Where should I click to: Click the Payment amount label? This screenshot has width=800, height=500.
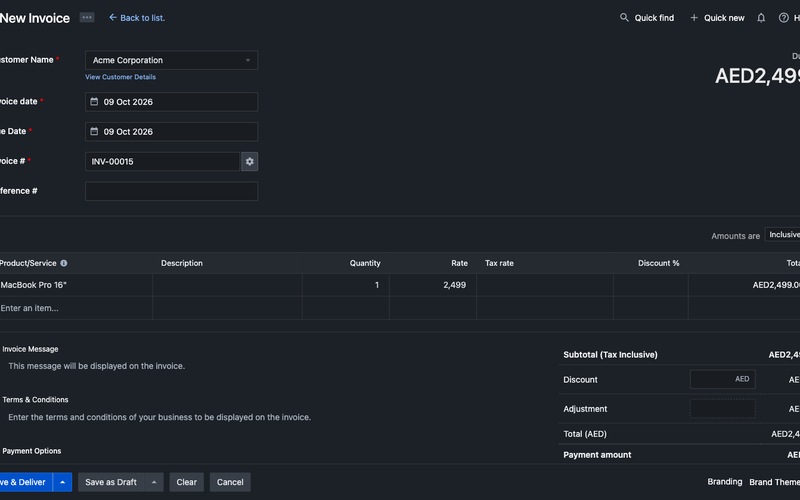[597, 455]
